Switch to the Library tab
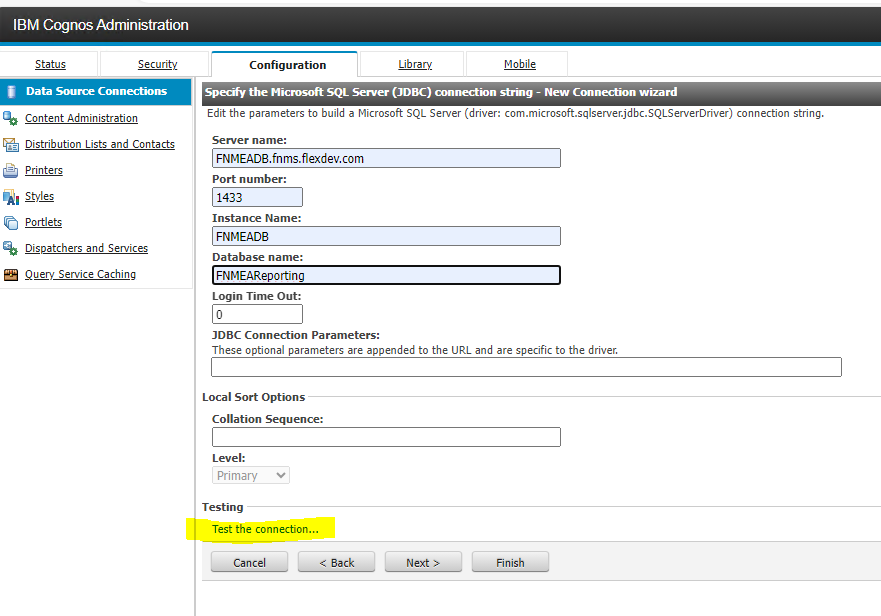Viewport: 881px width, 616px height. click(x=415, y=64)
